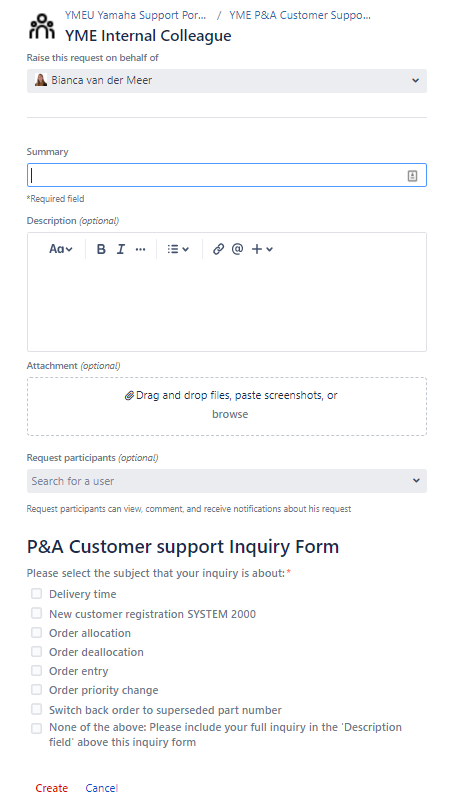The height and width of the screenshot is (812, 456).
Task: Tick the Order allocation checkbox
Action: click(36, 632)
